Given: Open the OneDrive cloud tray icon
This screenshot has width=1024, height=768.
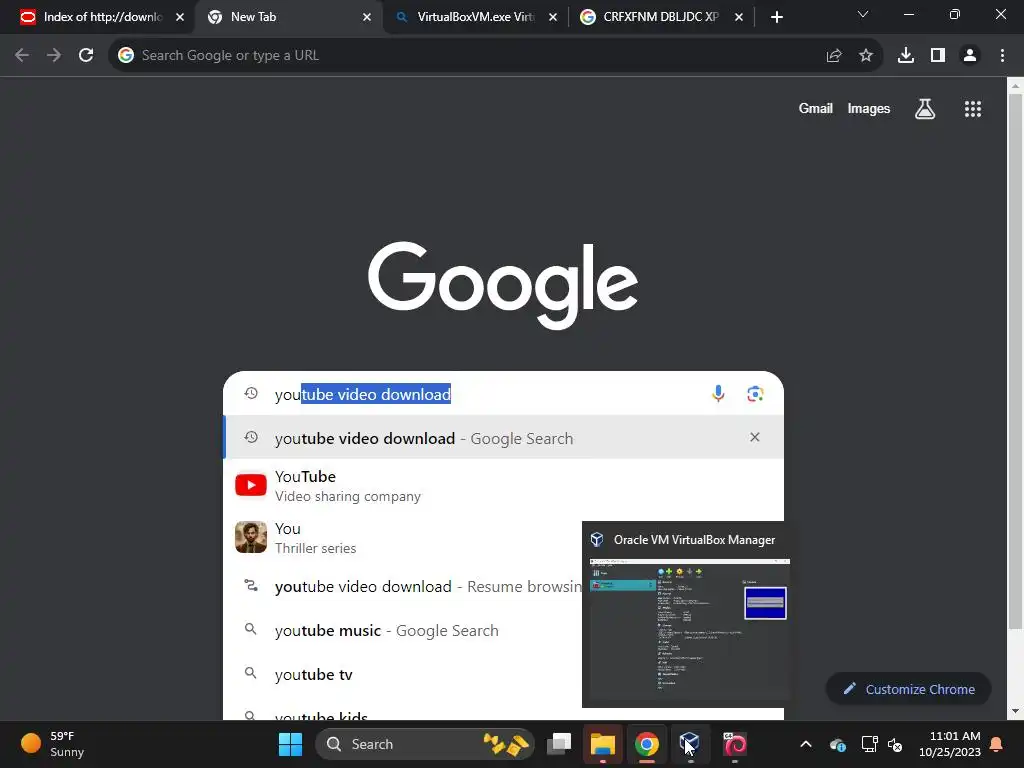Looking at the screenshot, I should 838,744.
